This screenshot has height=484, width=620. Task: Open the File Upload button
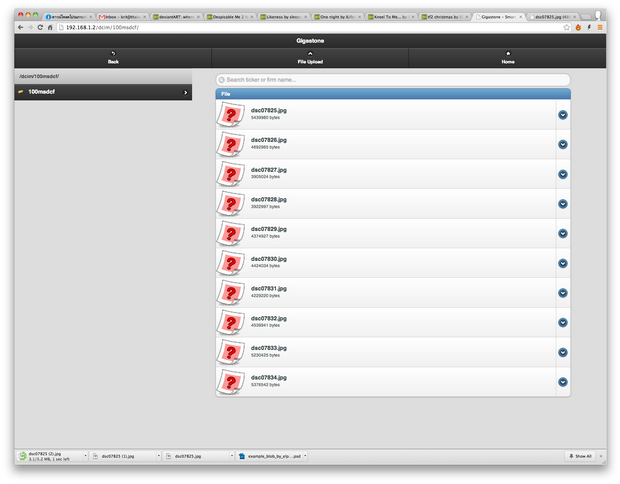pos(310,58)
